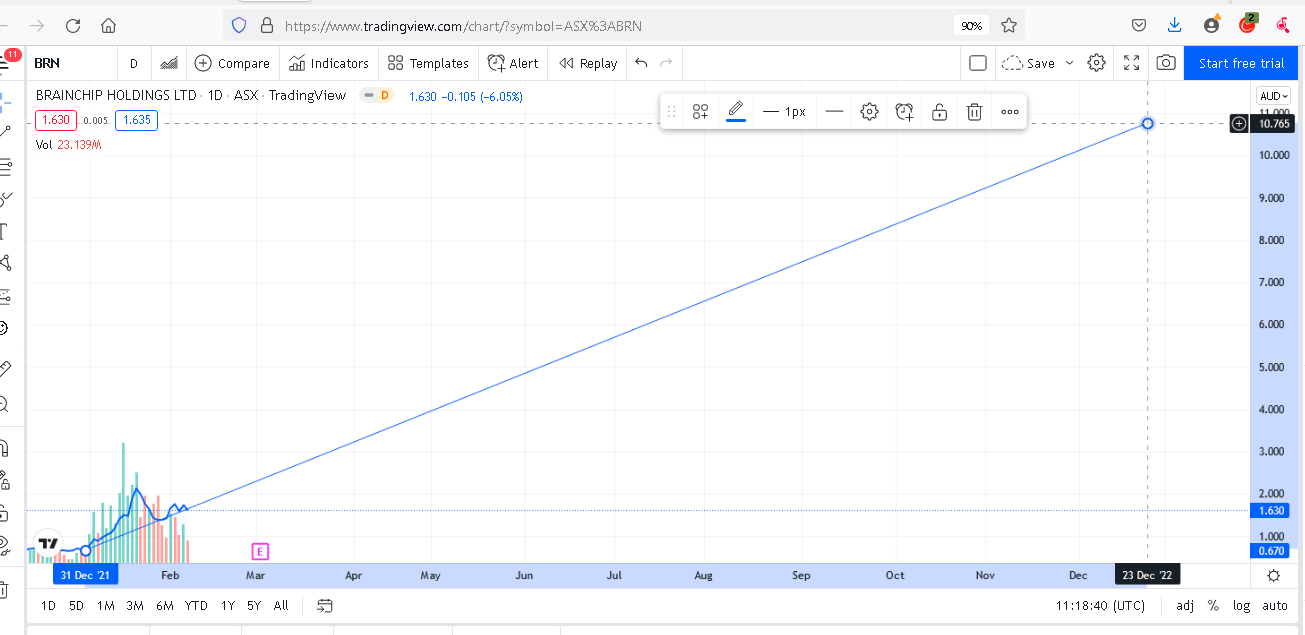Click the earnings E marker
Viewport: 1305px width, 635px height.
point(259,551)
